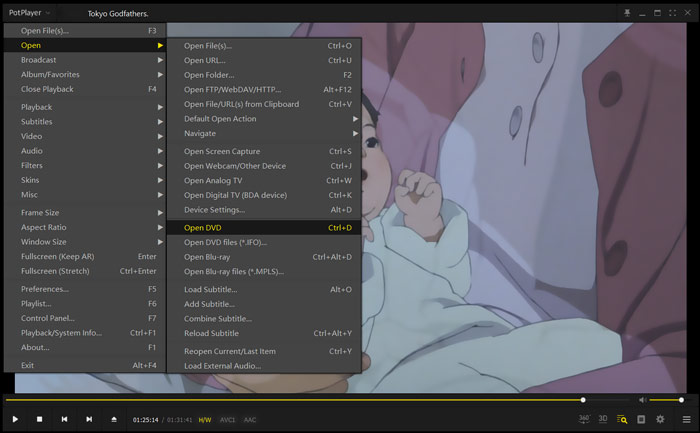
Task: Select Close Playback in main menu
Action: click(x=85, y=89)
